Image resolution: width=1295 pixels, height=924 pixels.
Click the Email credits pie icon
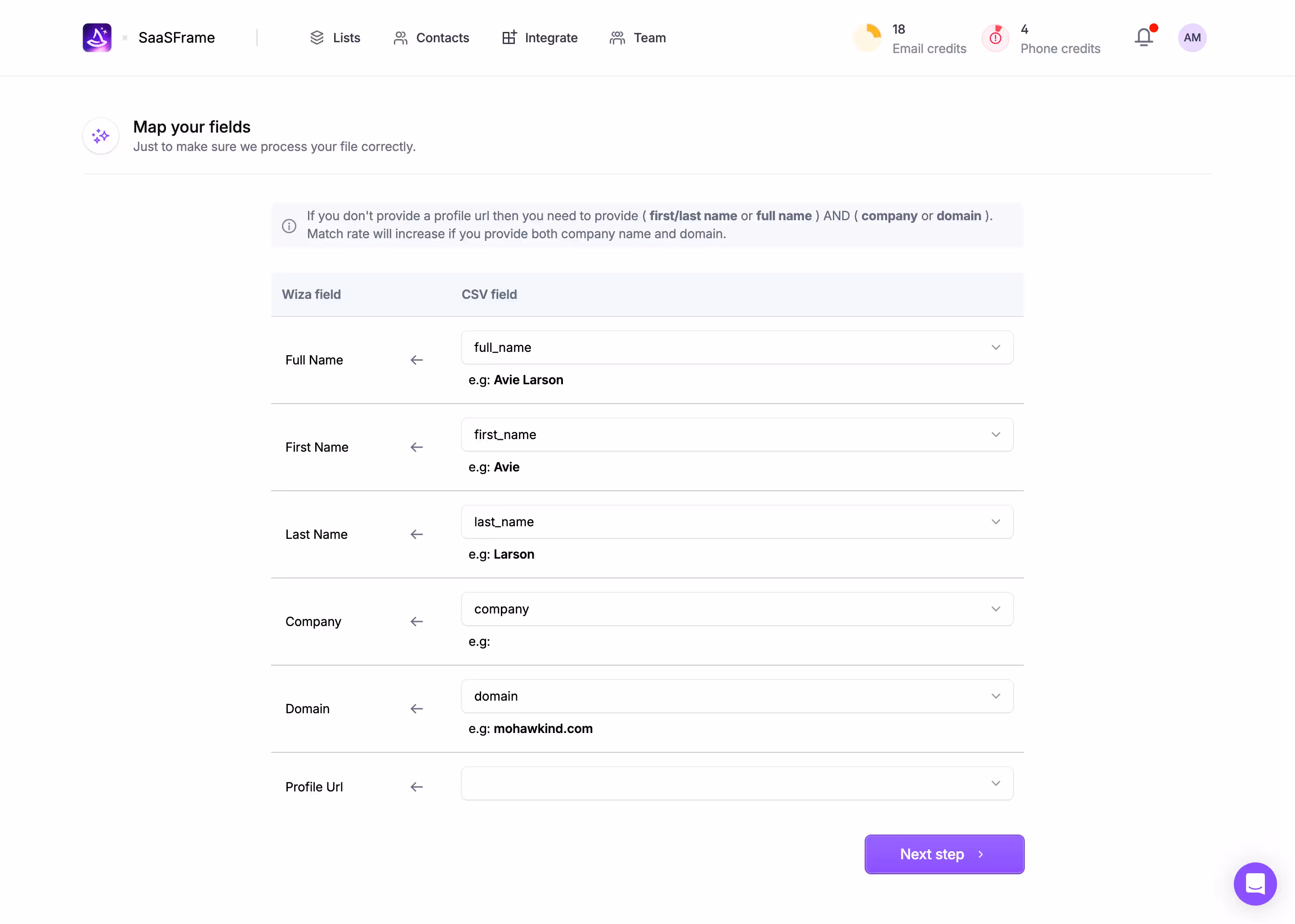(x=867, y=37)
